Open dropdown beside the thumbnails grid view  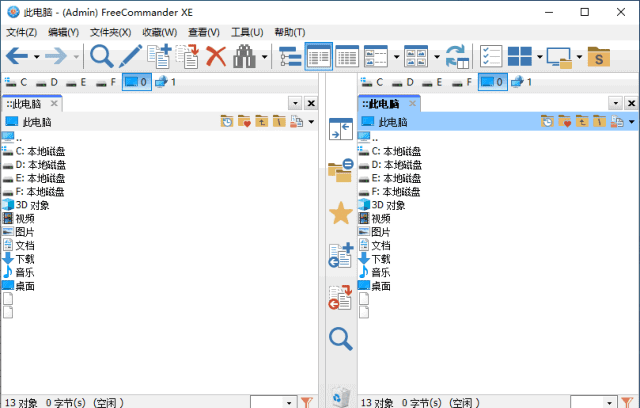(437, 57)
